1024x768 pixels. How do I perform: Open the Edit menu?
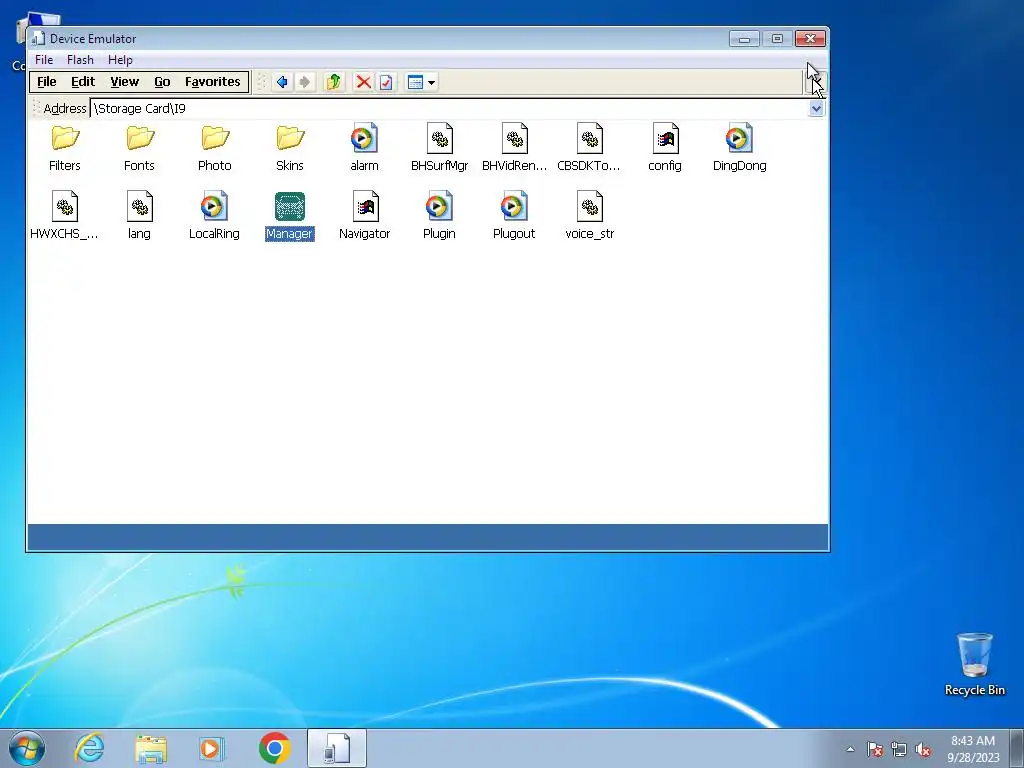83,82
